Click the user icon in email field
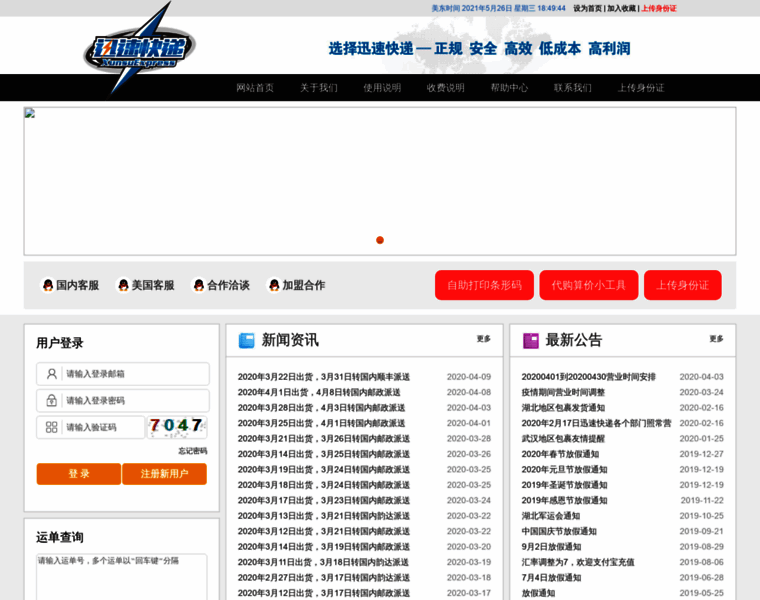The image size is (760, 600). (51, 374)
